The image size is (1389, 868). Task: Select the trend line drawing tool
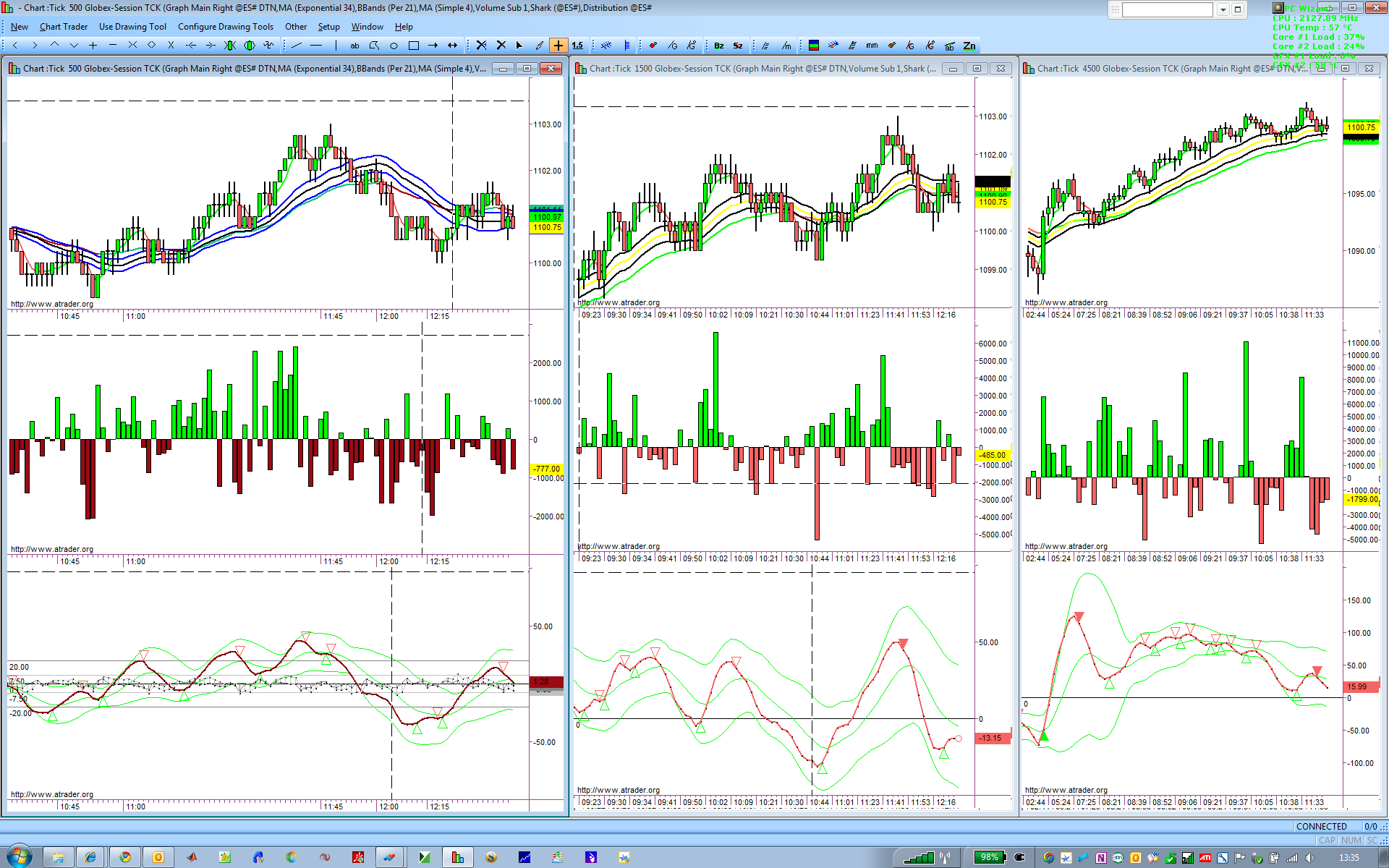(x=297, y=46)
